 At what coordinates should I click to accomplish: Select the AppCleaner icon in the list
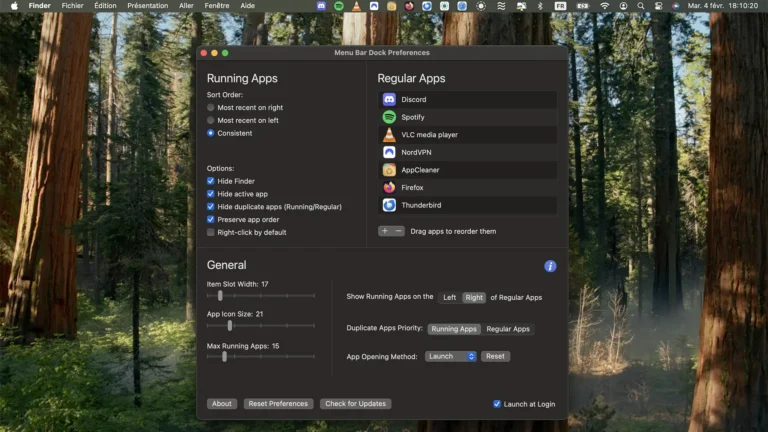click(x=389, y=170)
